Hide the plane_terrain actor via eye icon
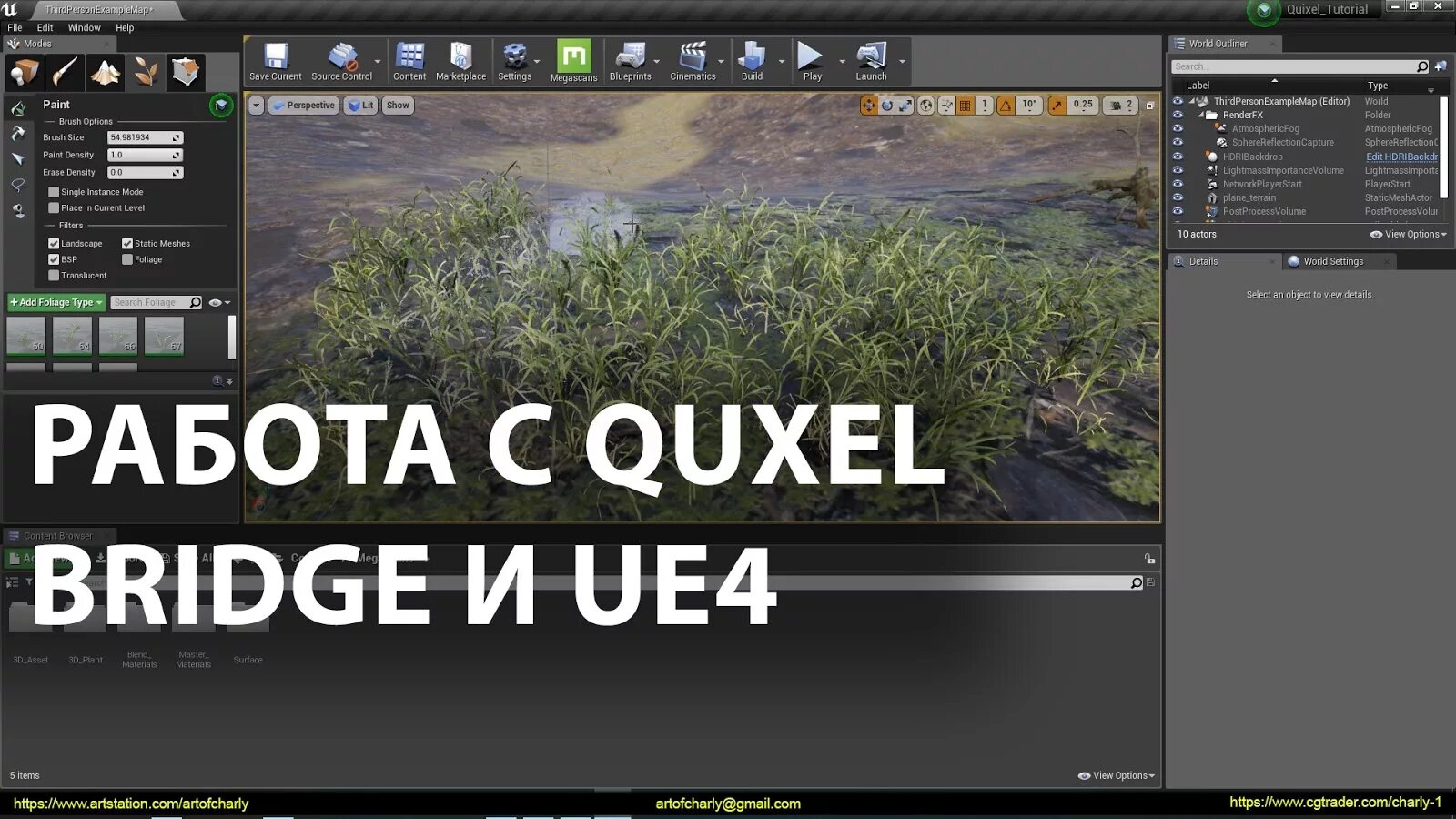Image resolution: width=1456 pixels, height=819 pixels. [x=1178, y=197]
